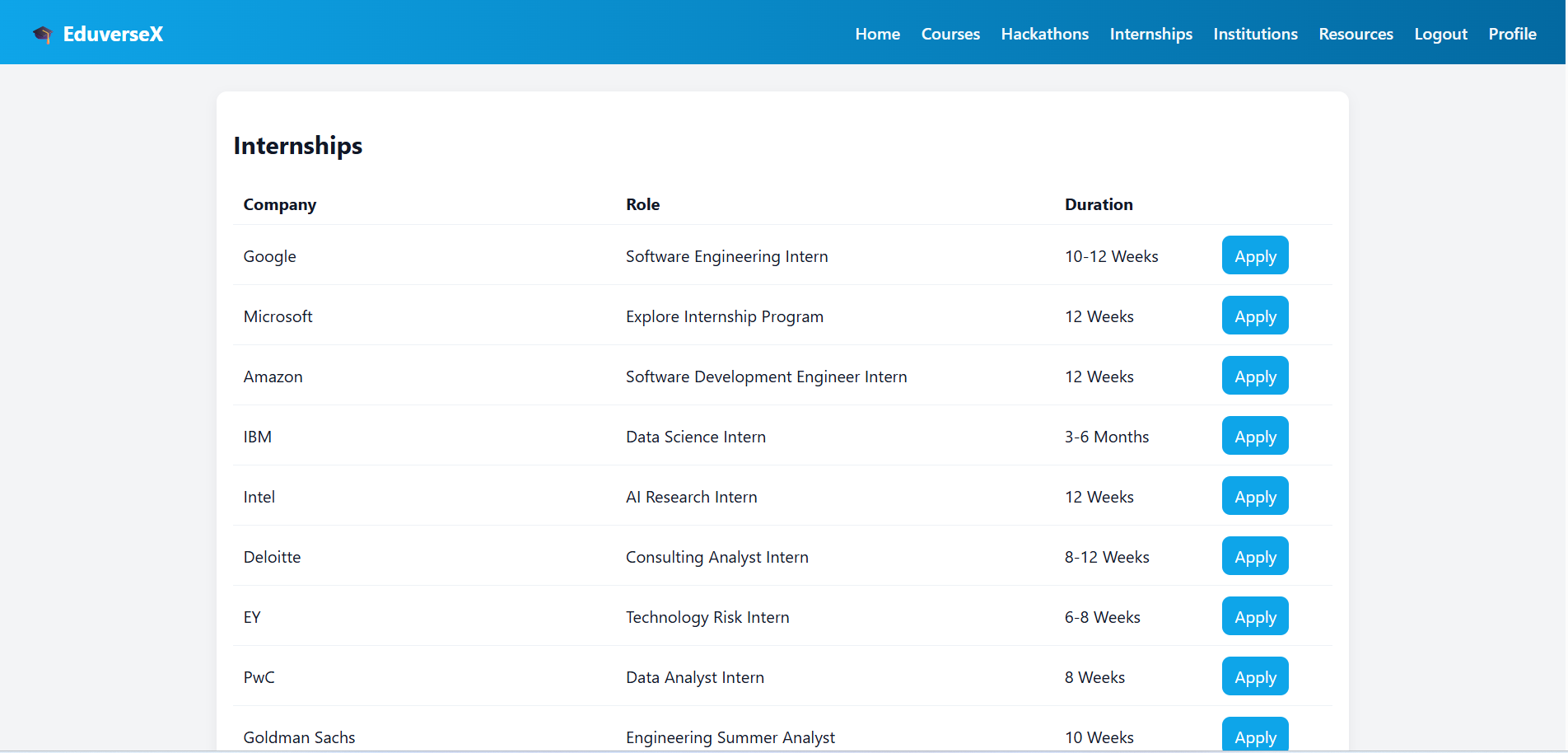1568x753 pixels.
Task: Select the Google company cell
Action: tap(270, 256)
